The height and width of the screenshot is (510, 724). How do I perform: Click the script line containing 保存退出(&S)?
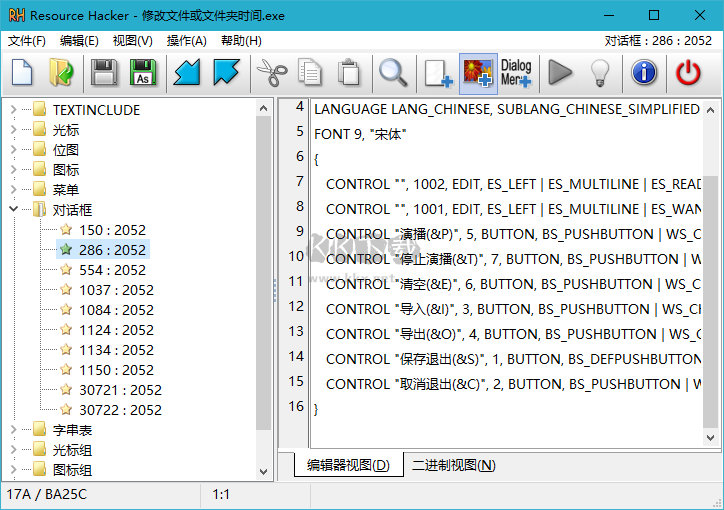pyautogui.click(x=513, y=359)
